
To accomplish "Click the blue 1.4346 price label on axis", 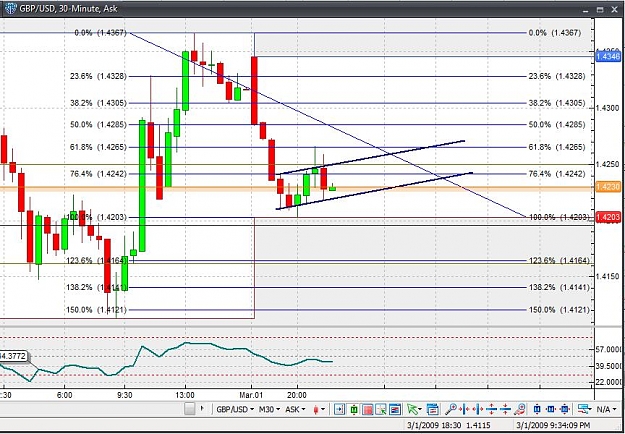I will click(608, 57).
